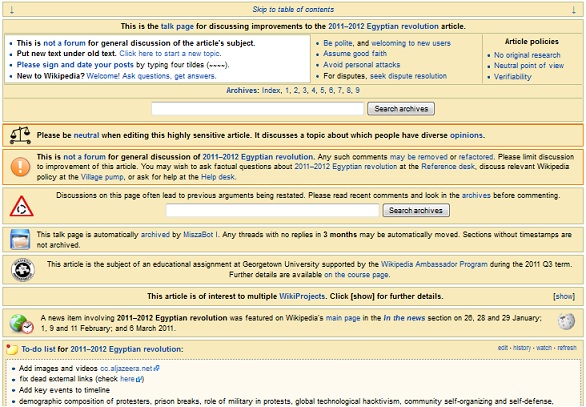Click the red triangle recycling warning icon
The height and width of the screenshot is (407, 586).
pyautogui.click(x=21, y=206)
